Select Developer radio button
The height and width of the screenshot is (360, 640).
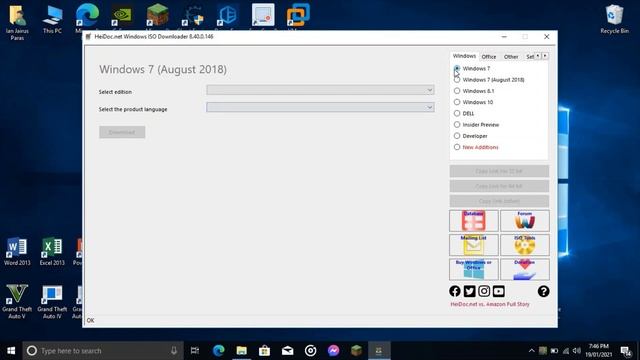coord(457,136)
